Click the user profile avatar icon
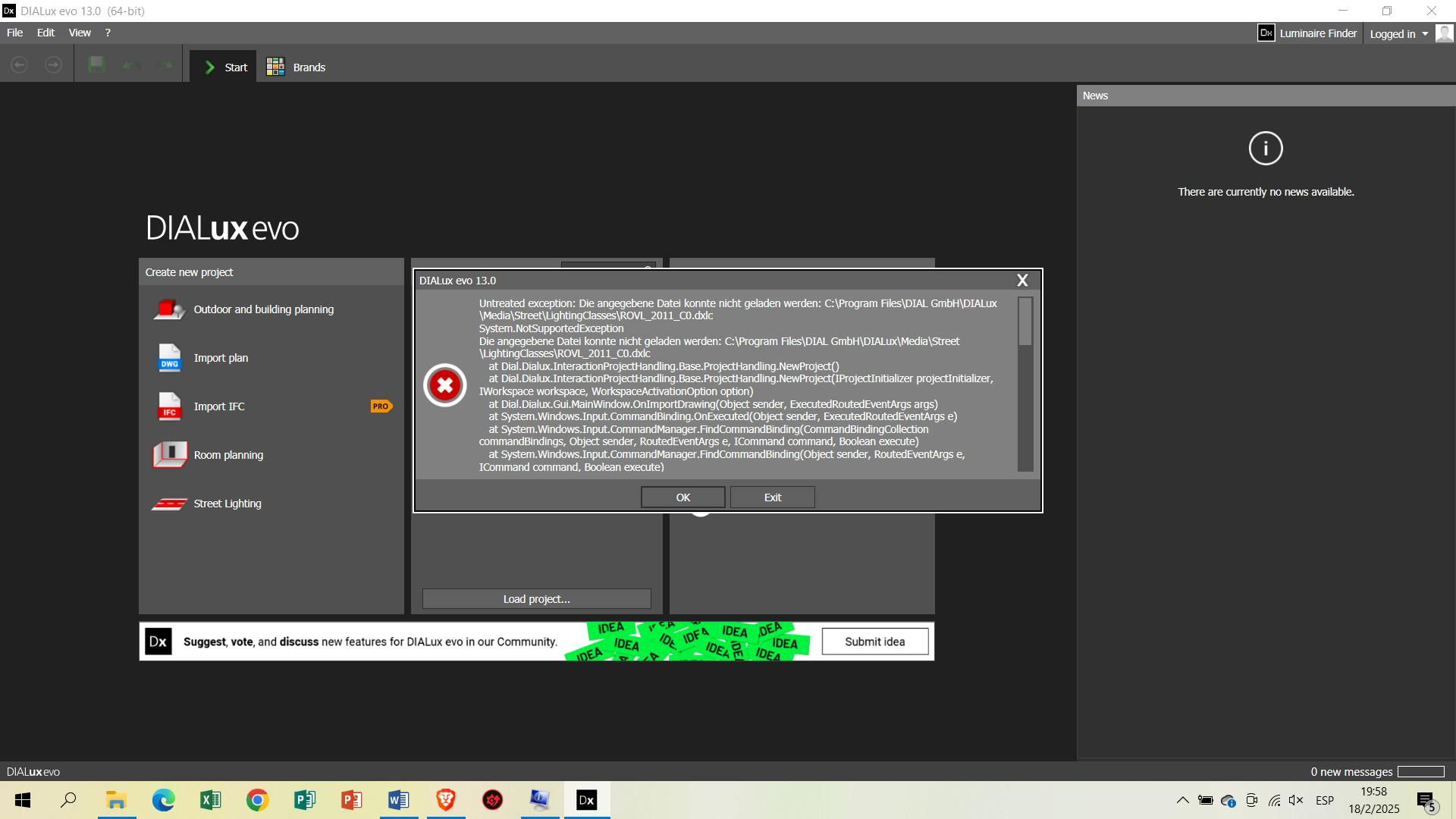The height and width of the screenshot is (819, 1456). coord(1444,33)
